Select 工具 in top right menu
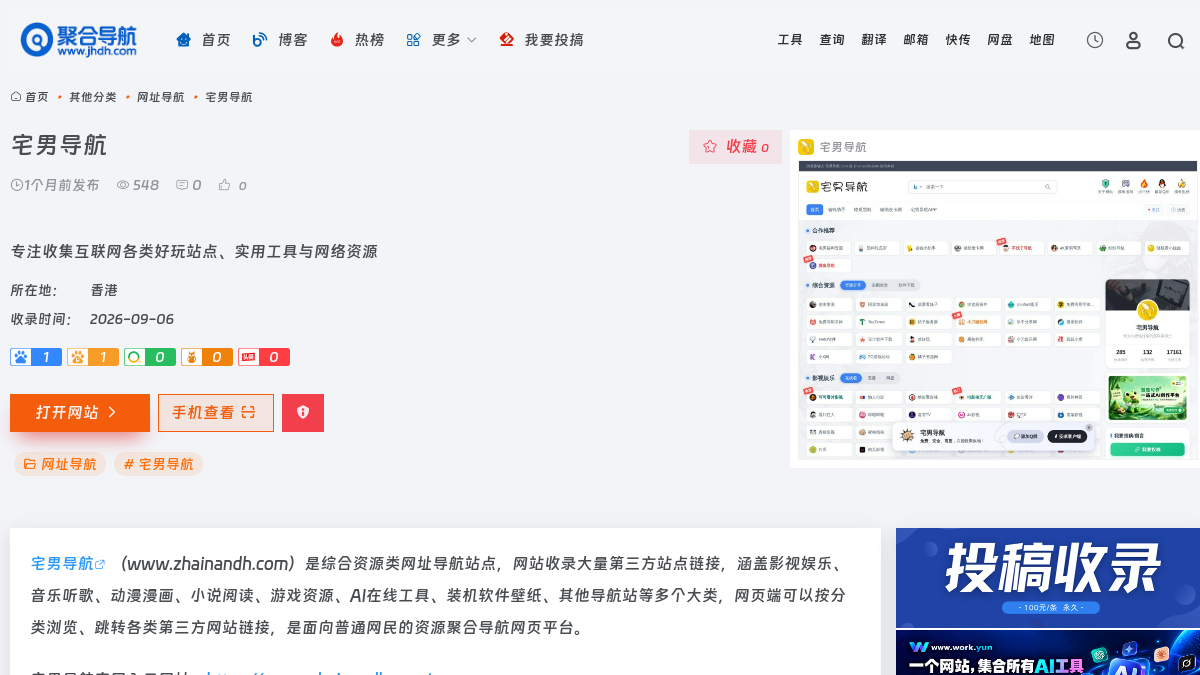 (790, 40)
